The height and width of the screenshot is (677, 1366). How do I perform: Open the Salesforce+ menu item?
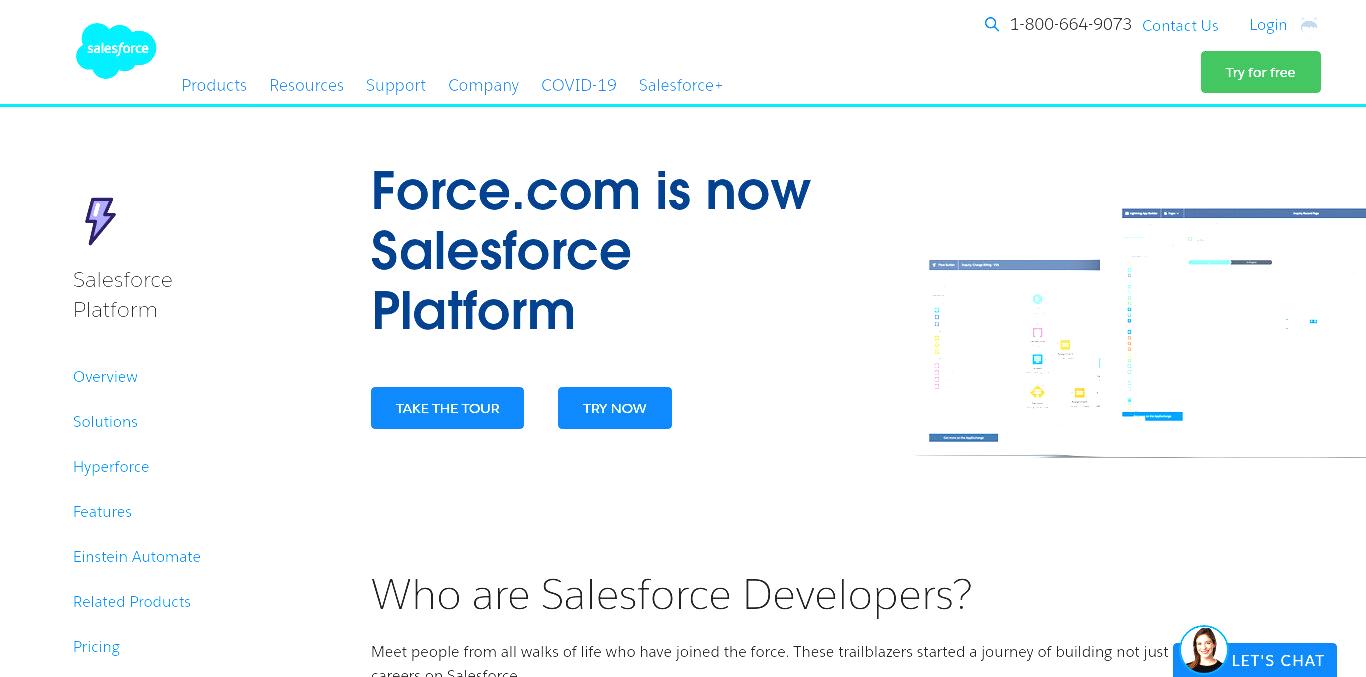coord(681,85)
